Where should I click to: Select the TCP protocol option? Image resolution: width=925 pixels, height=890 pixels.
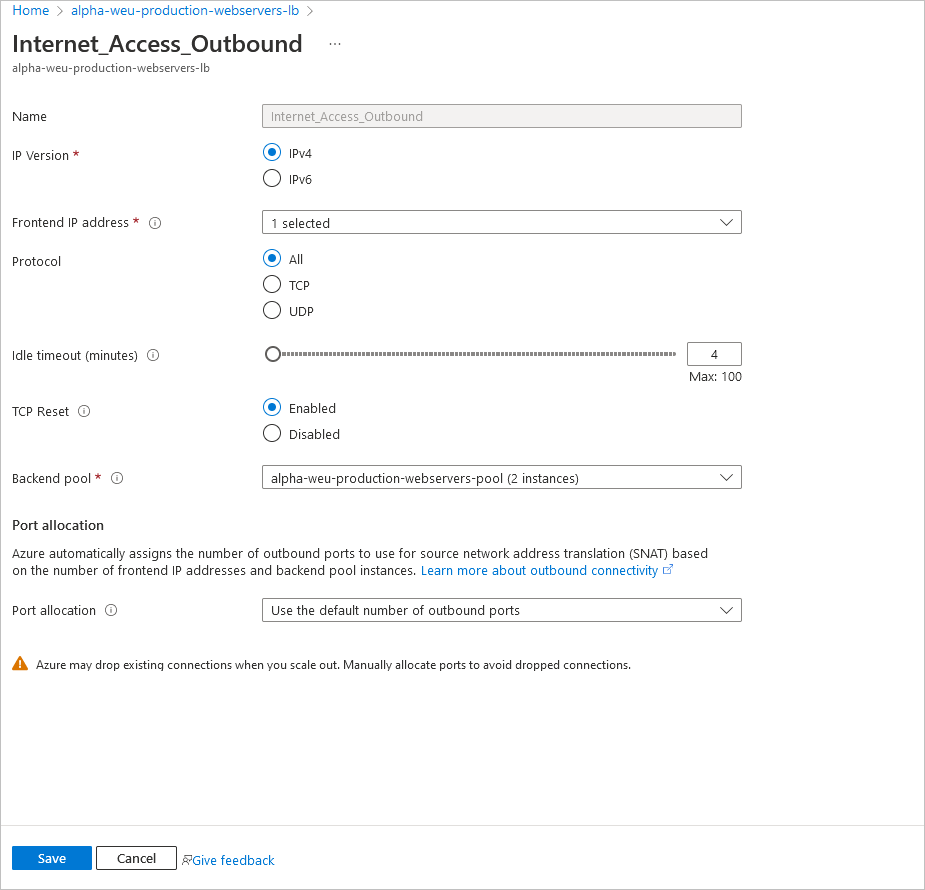tap(272, 284)
